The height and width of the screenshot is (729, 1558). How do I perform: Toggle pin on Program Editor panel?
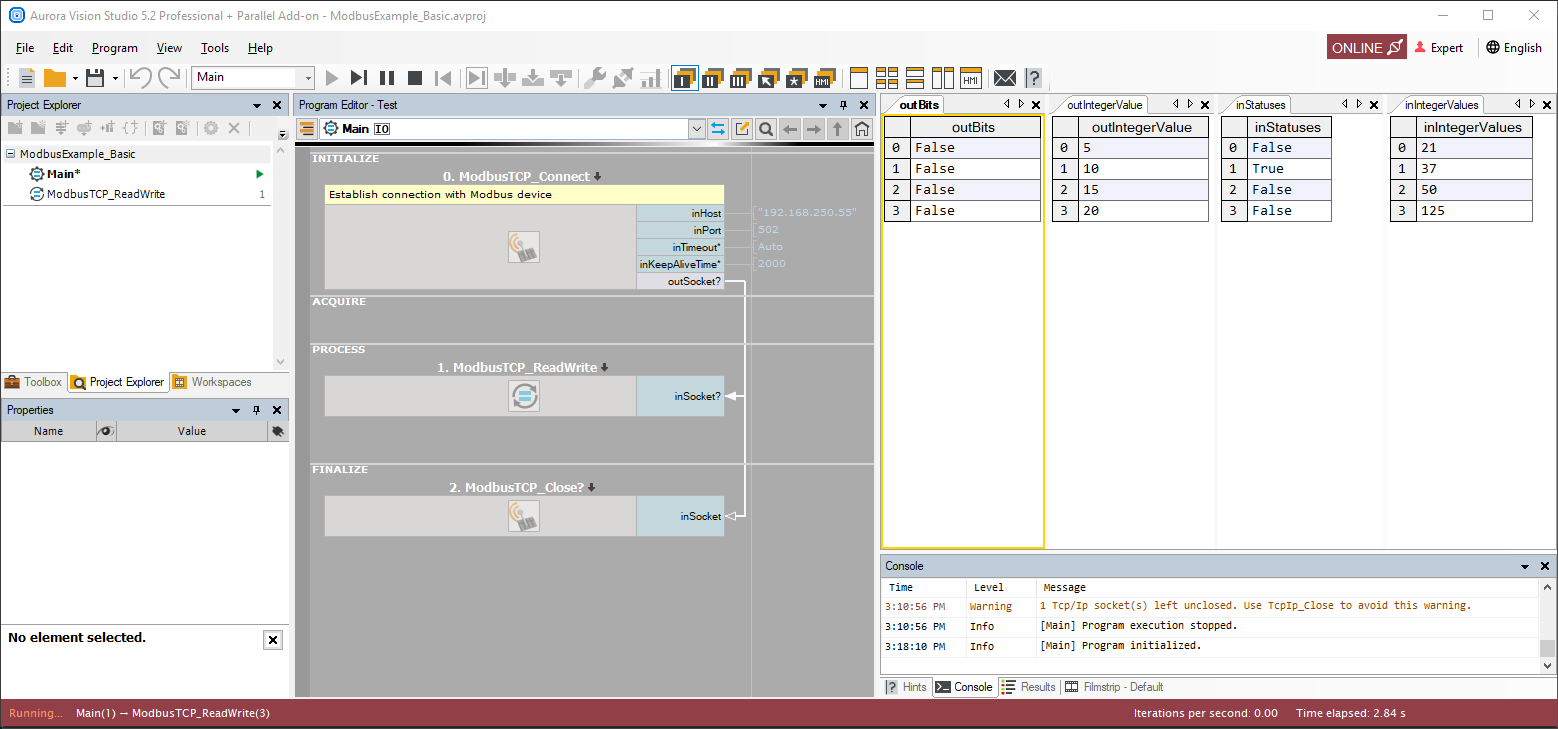pos(843,105)
